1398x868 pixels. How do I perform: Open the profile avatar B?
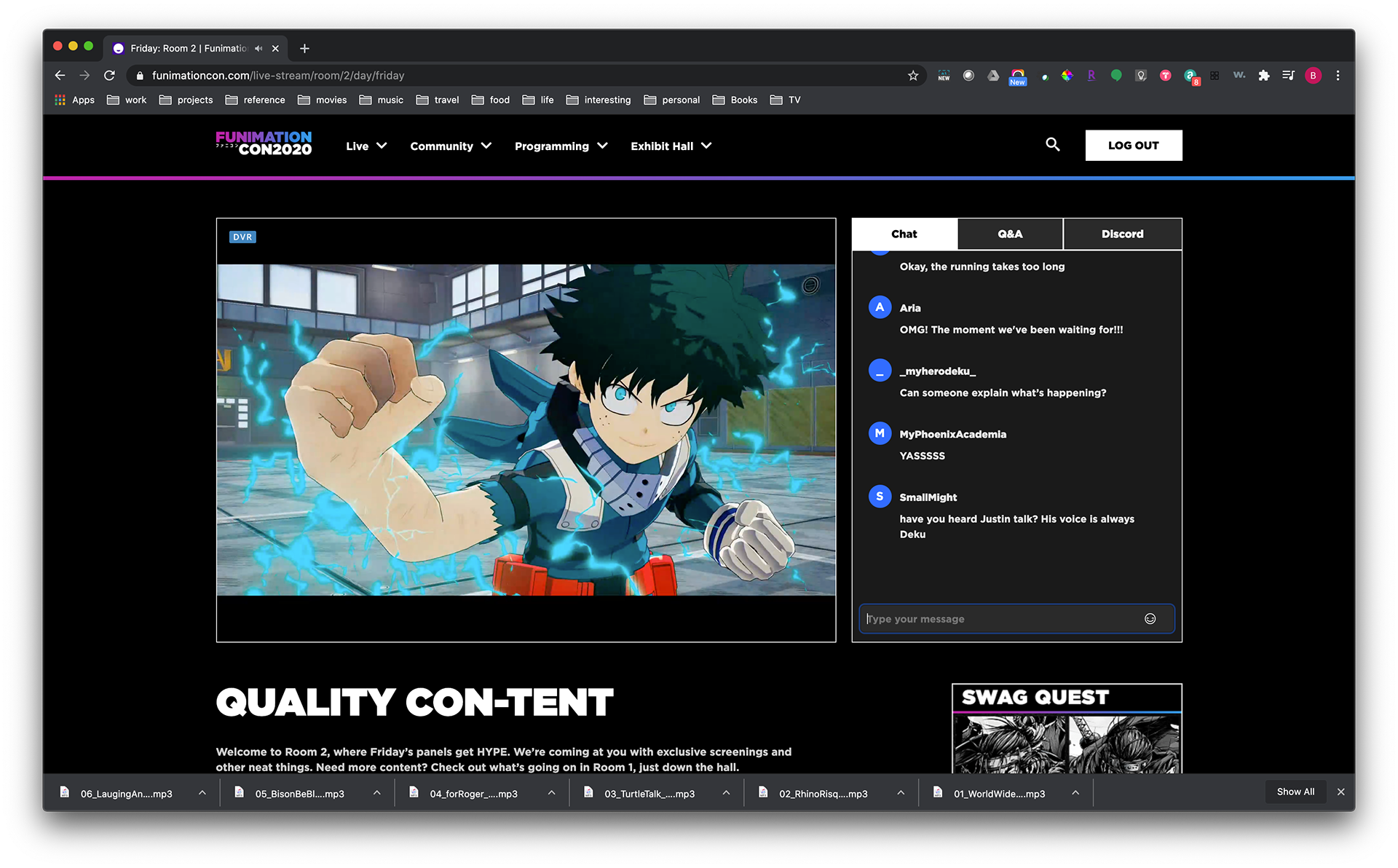(x=1313, y=76)
